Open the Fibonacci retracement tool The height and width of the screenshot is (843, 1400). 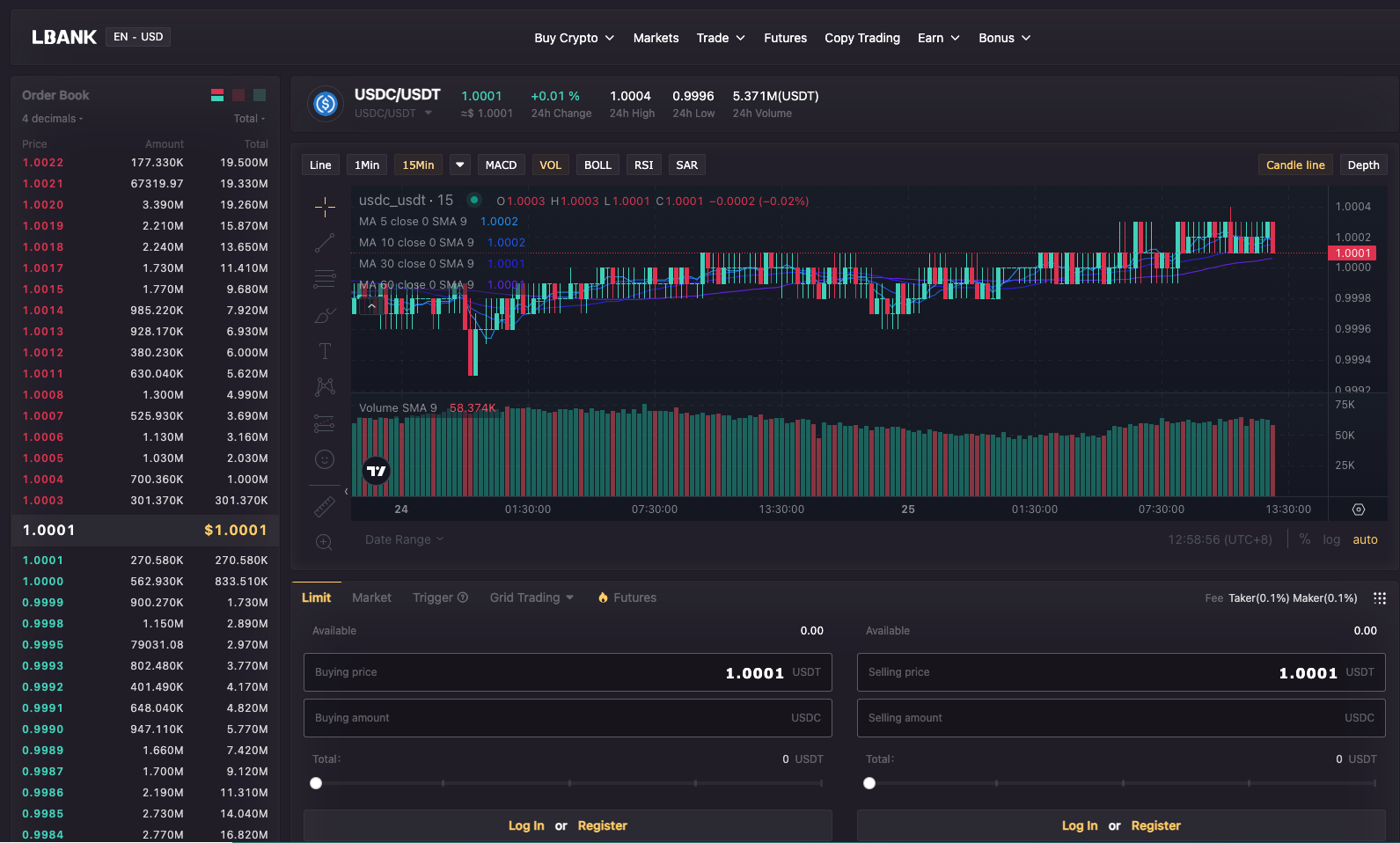tap(325, 279)
